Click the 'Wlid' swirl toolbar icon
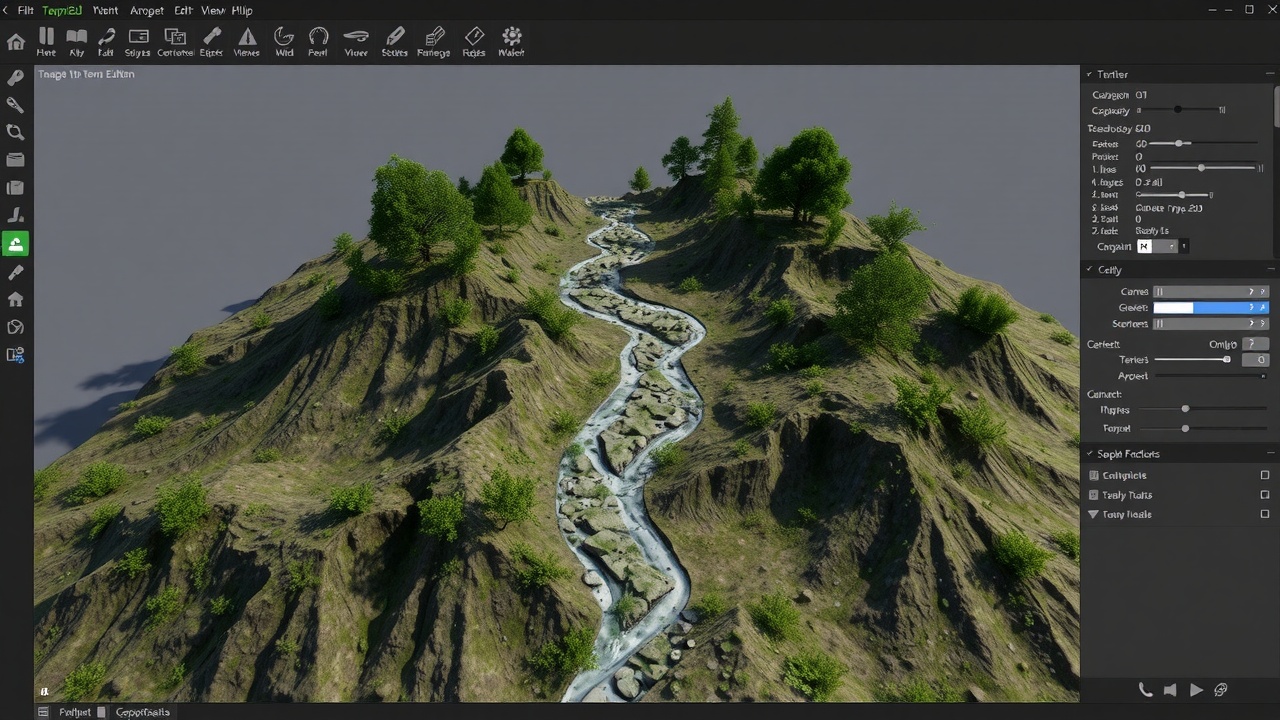This screenshot has width=1280, height=720. point(284,42)
